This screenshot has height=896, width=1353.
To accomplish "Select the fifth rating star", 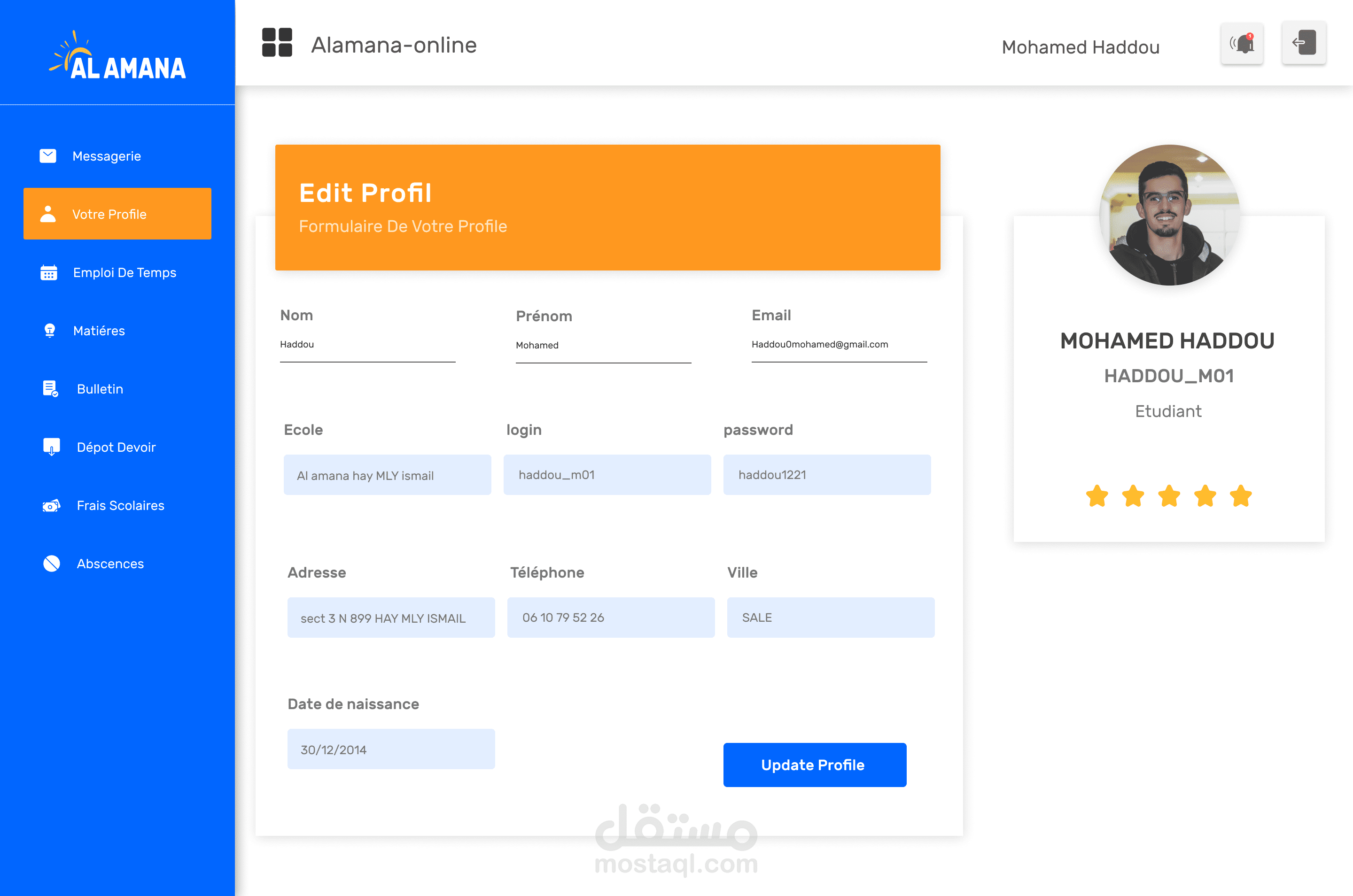I will pyautogui.click(x=1241, y=496).
